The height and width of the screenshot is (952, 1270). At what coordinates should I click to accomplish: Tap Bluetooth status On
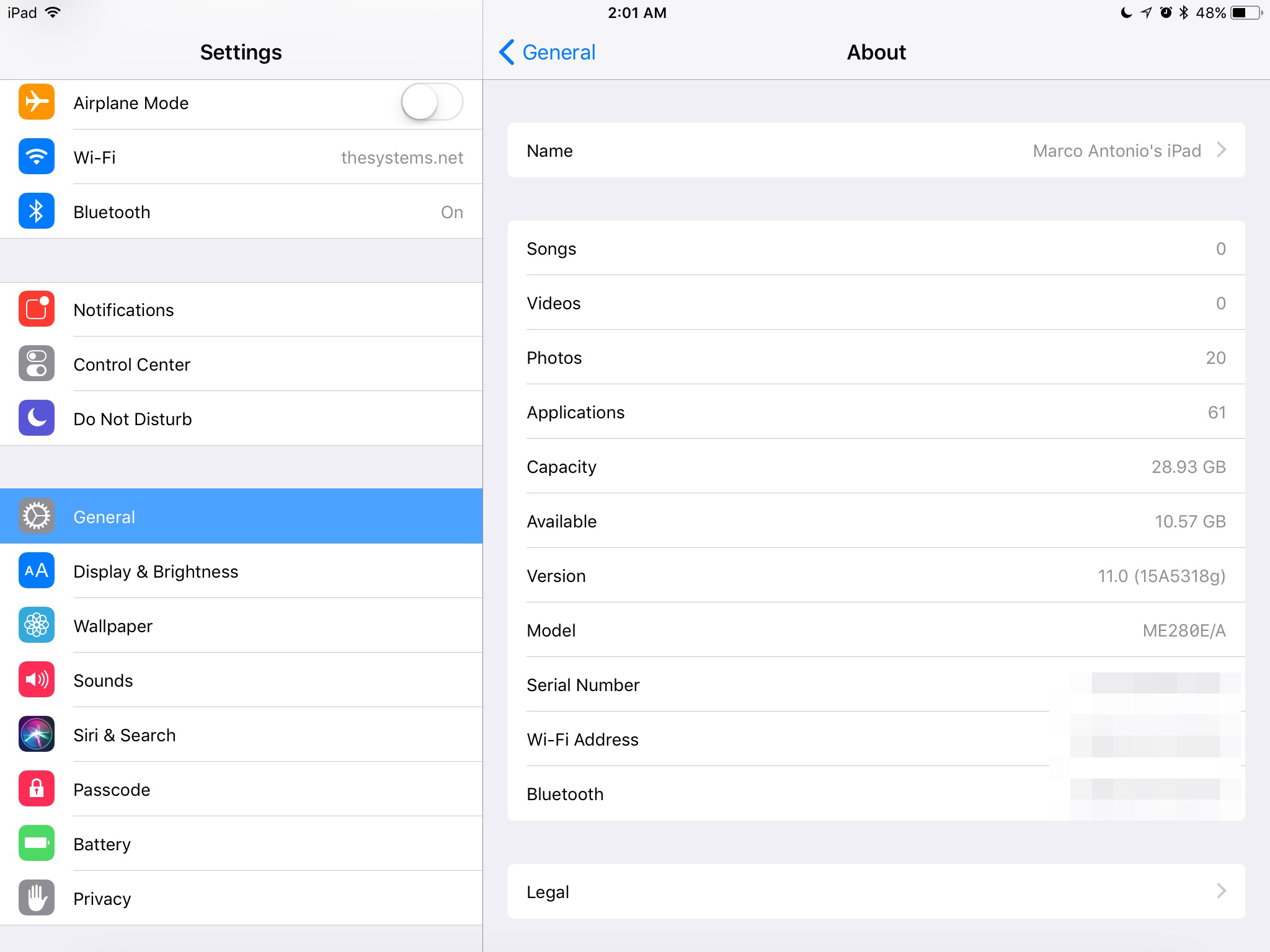[x=452, y=212]
